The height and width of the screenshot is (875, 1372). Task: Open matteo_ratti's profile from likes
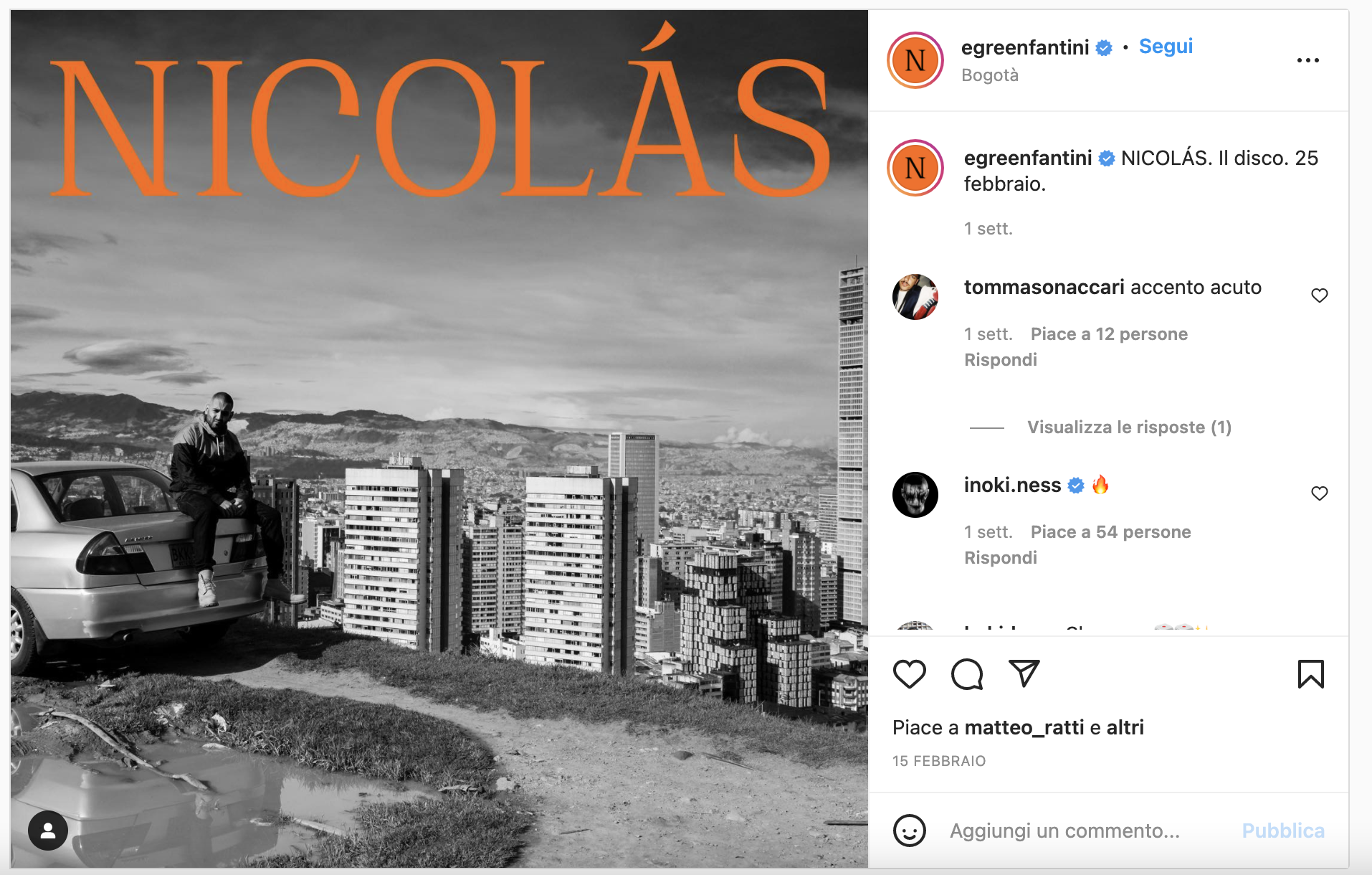1024,728
